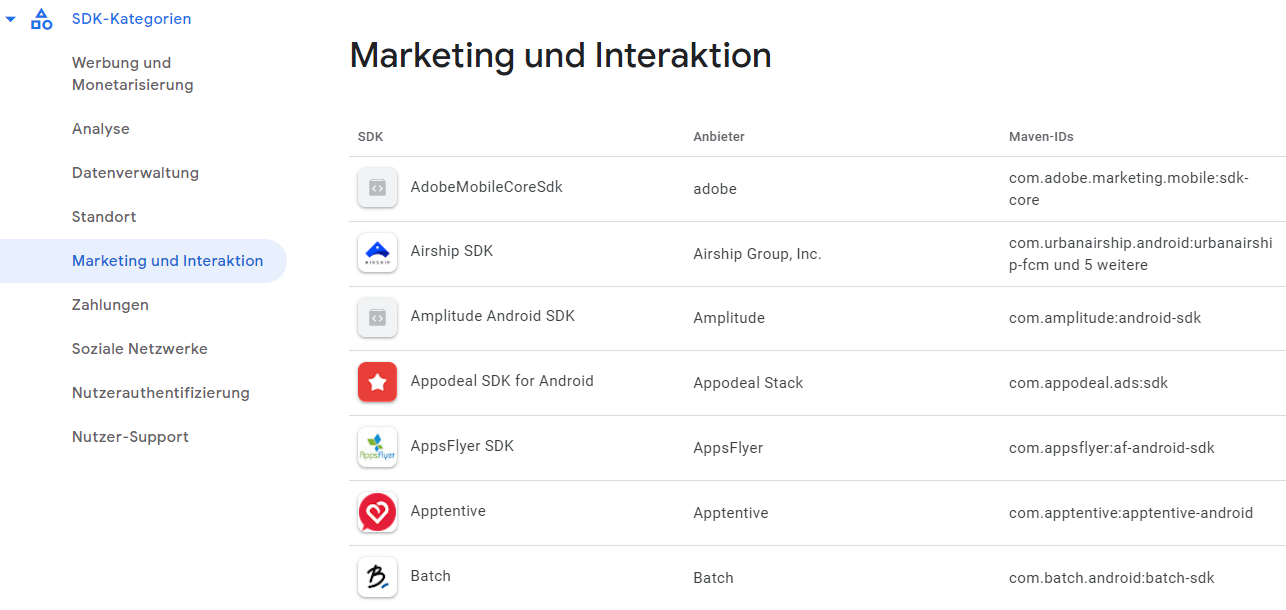
Task: Select Zahlungen in the sidebar
Action: [110, 305]
